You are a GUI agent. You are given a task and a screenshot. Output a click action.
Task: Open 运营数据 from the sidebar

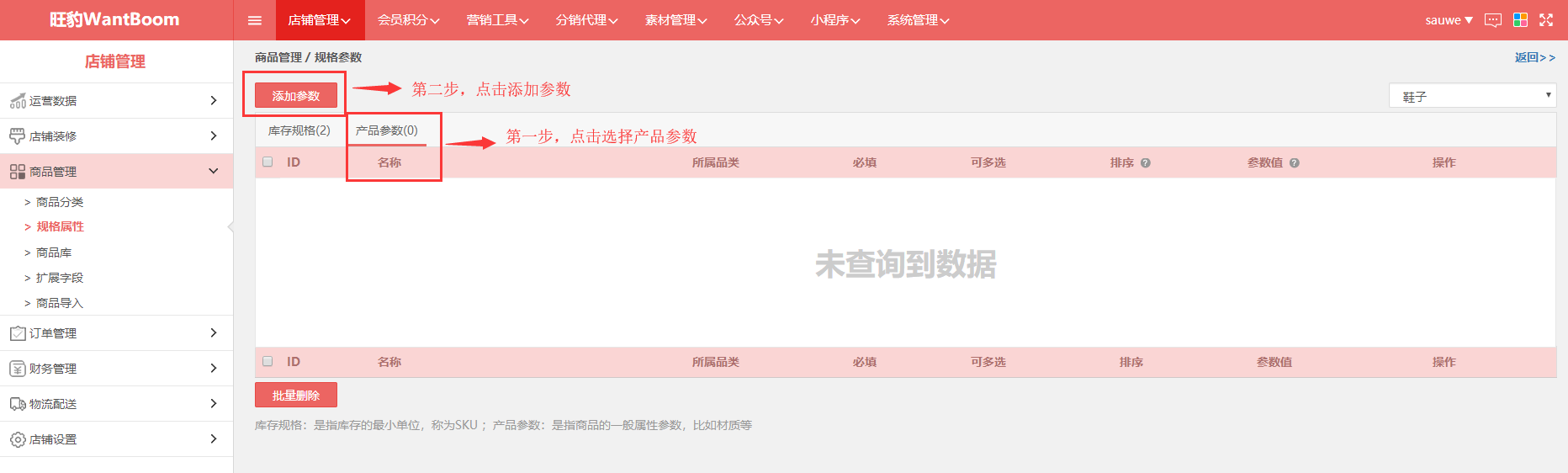(x=116, y=101)
